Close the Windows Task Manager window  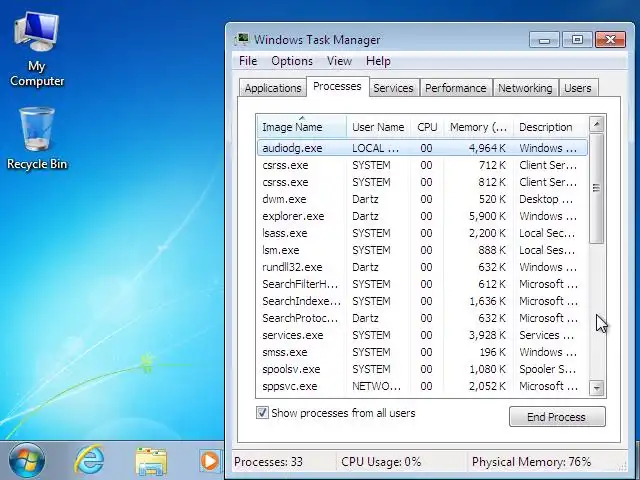tap(611, 40)
